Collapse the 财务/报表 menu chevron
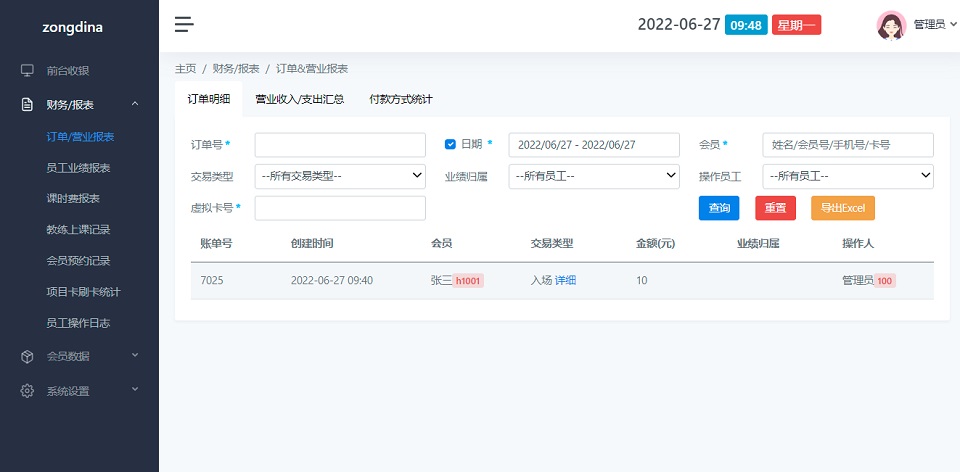 [x=135, y=104]
